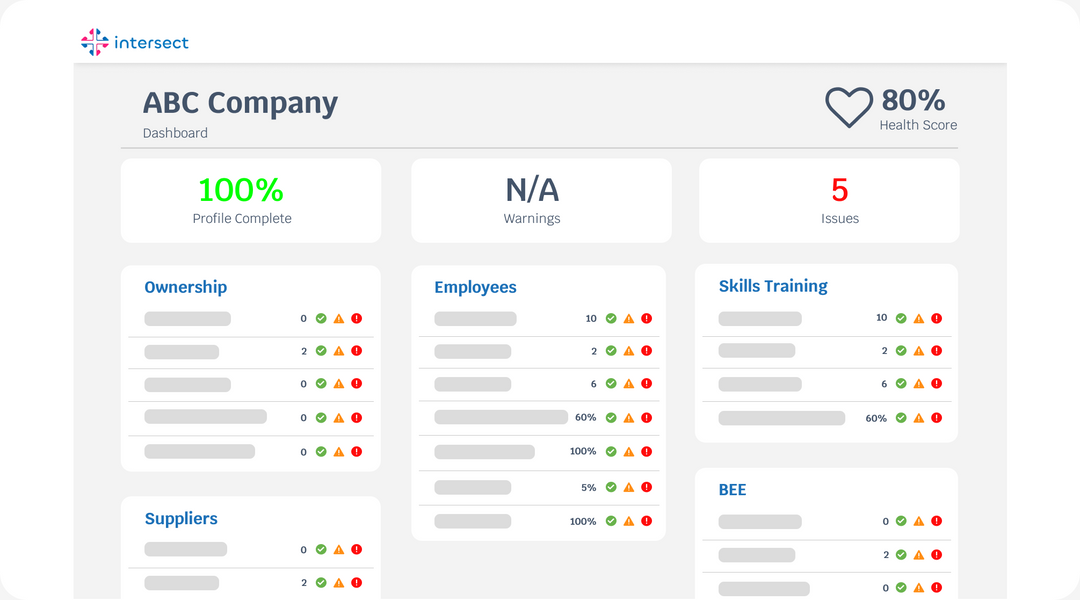Open the Ownership section heading
Viewport: 1080px width, 600px height.
[185, 287]
